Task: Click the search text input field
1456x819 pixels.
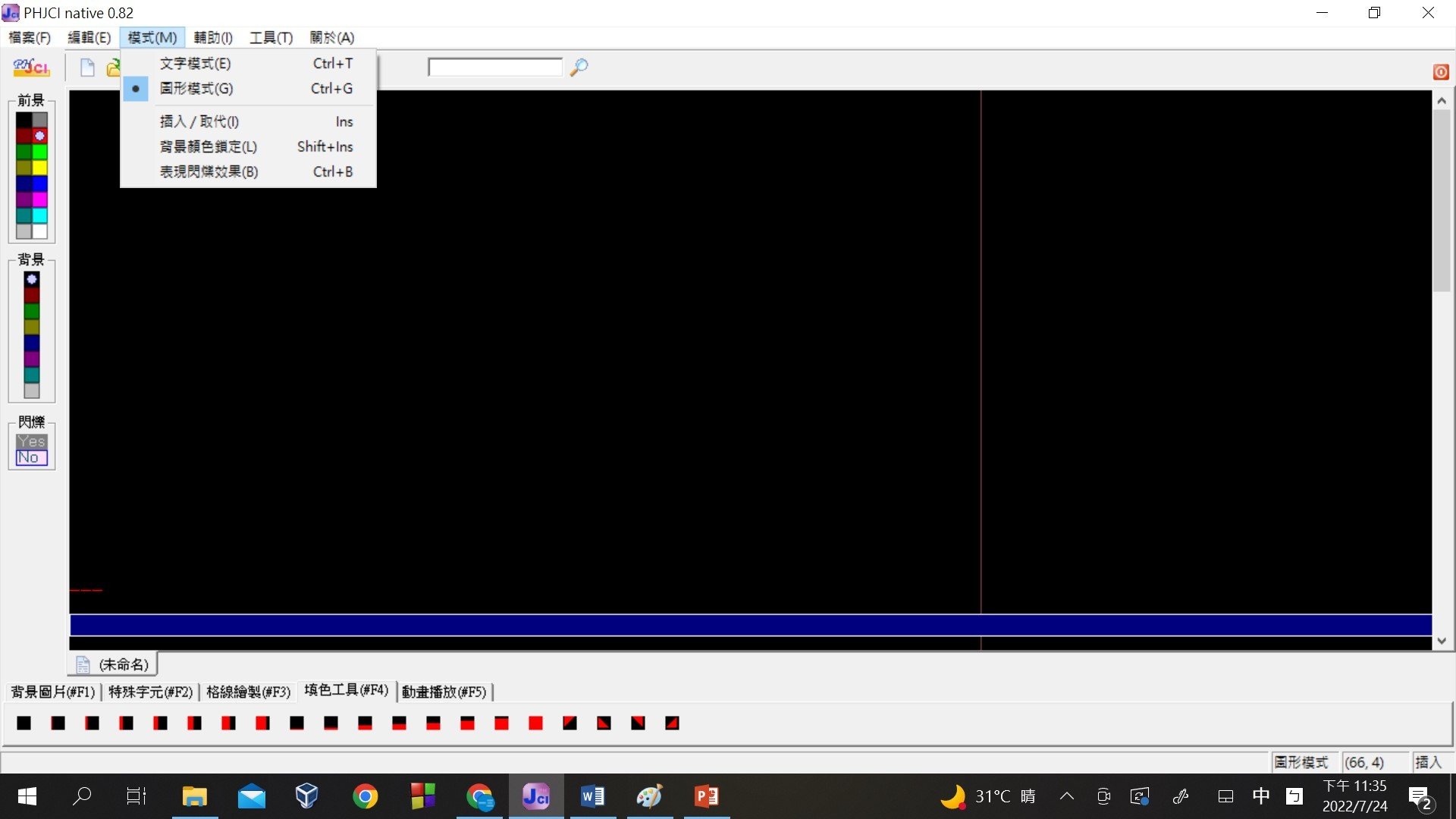Action: coord(494,67)
